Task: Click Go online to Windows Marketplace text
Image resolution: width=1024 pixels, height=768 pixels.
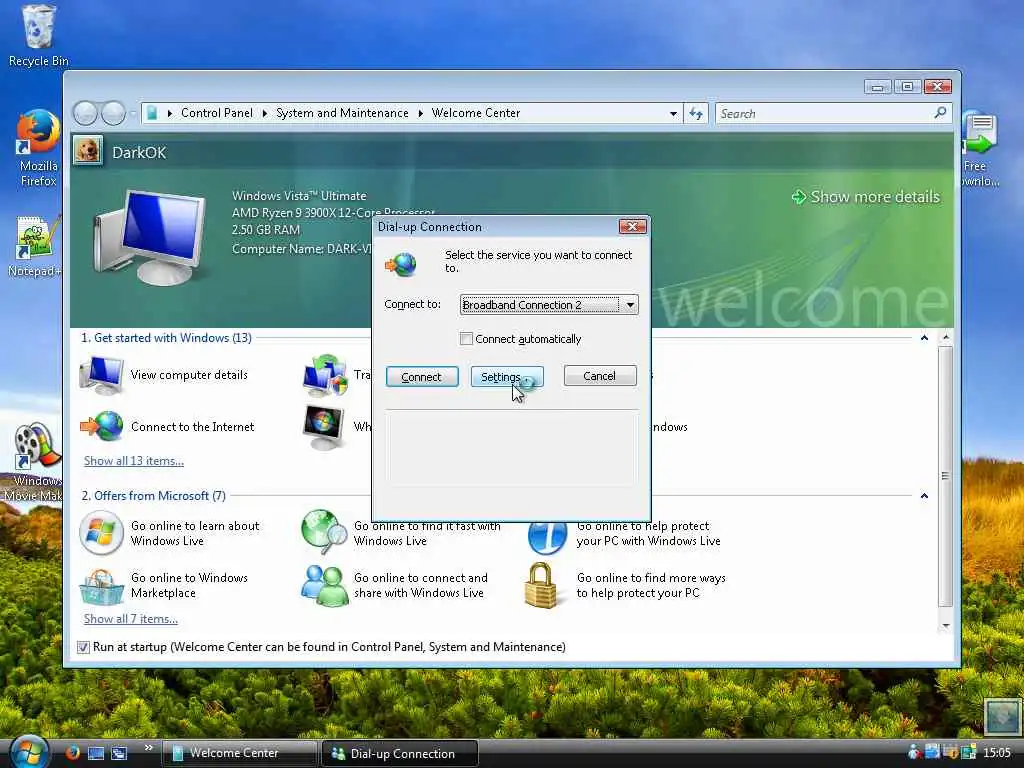Action: click(x=189, y=585)
